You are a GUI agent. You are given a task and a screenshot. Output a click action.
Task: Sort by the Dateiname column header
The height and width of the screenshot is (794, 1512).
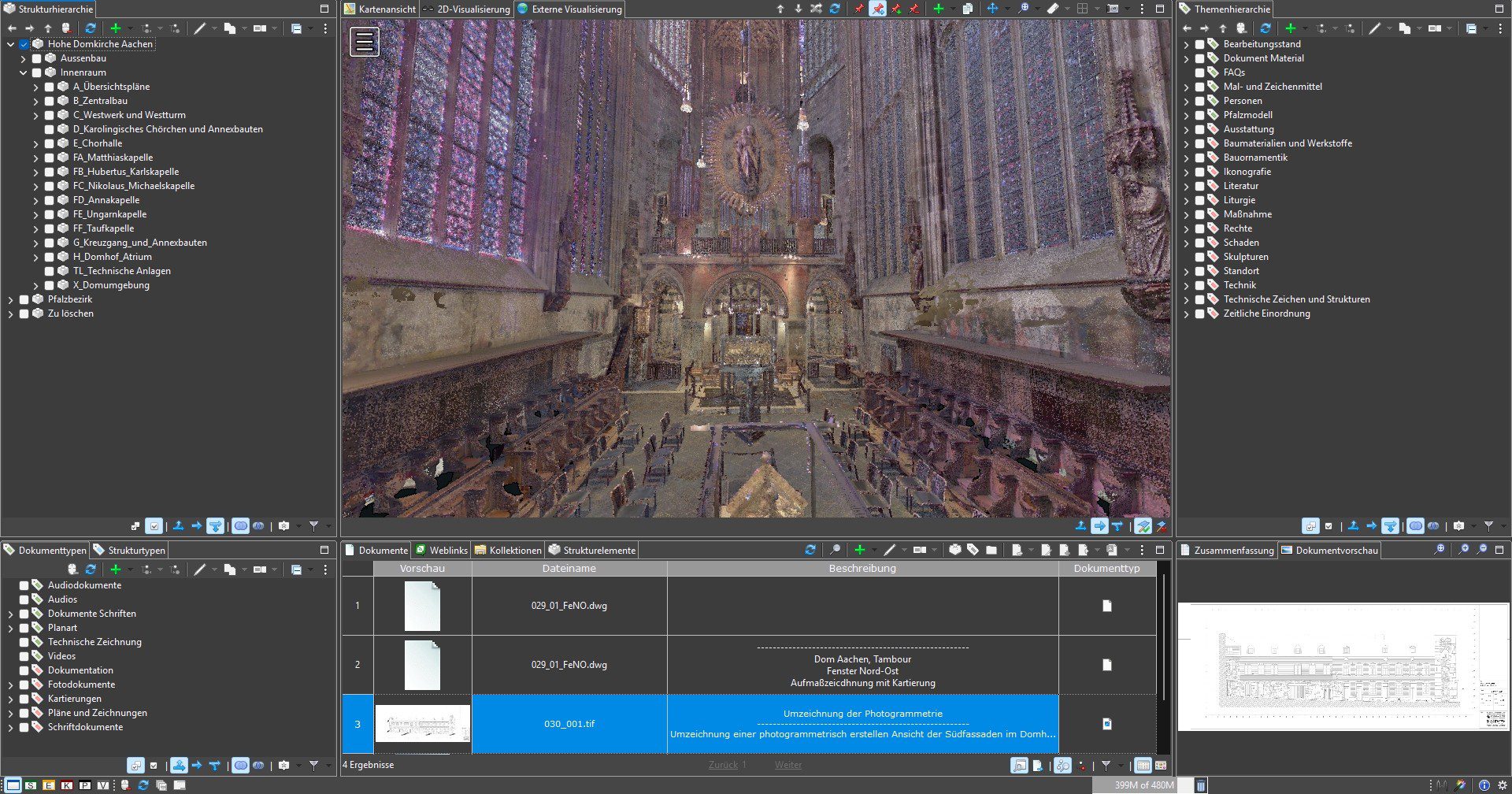[569, 568]
